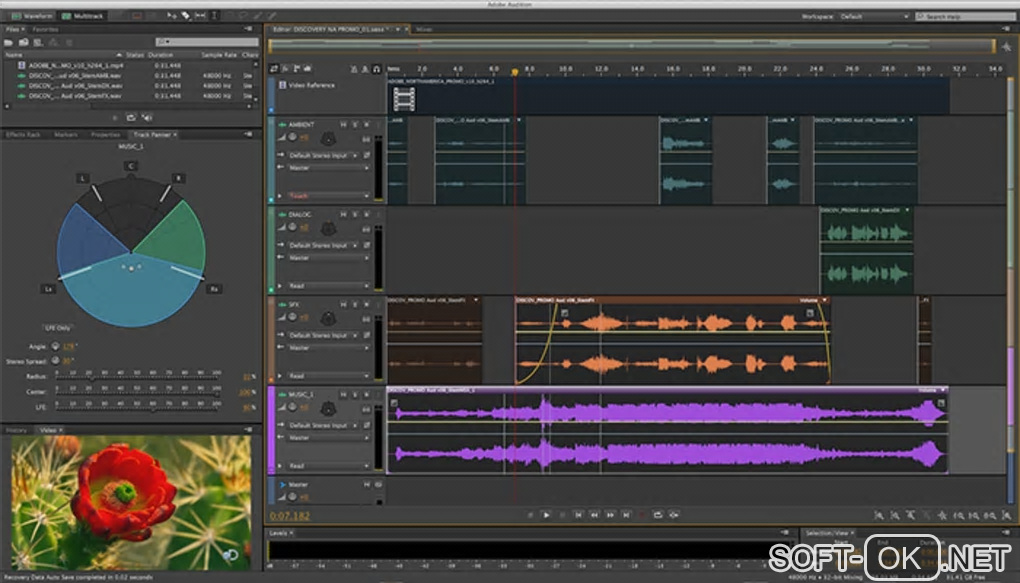Screen dimensions: 1020x583
Task: Click the headphones icon above track headers
Action: 375,69
